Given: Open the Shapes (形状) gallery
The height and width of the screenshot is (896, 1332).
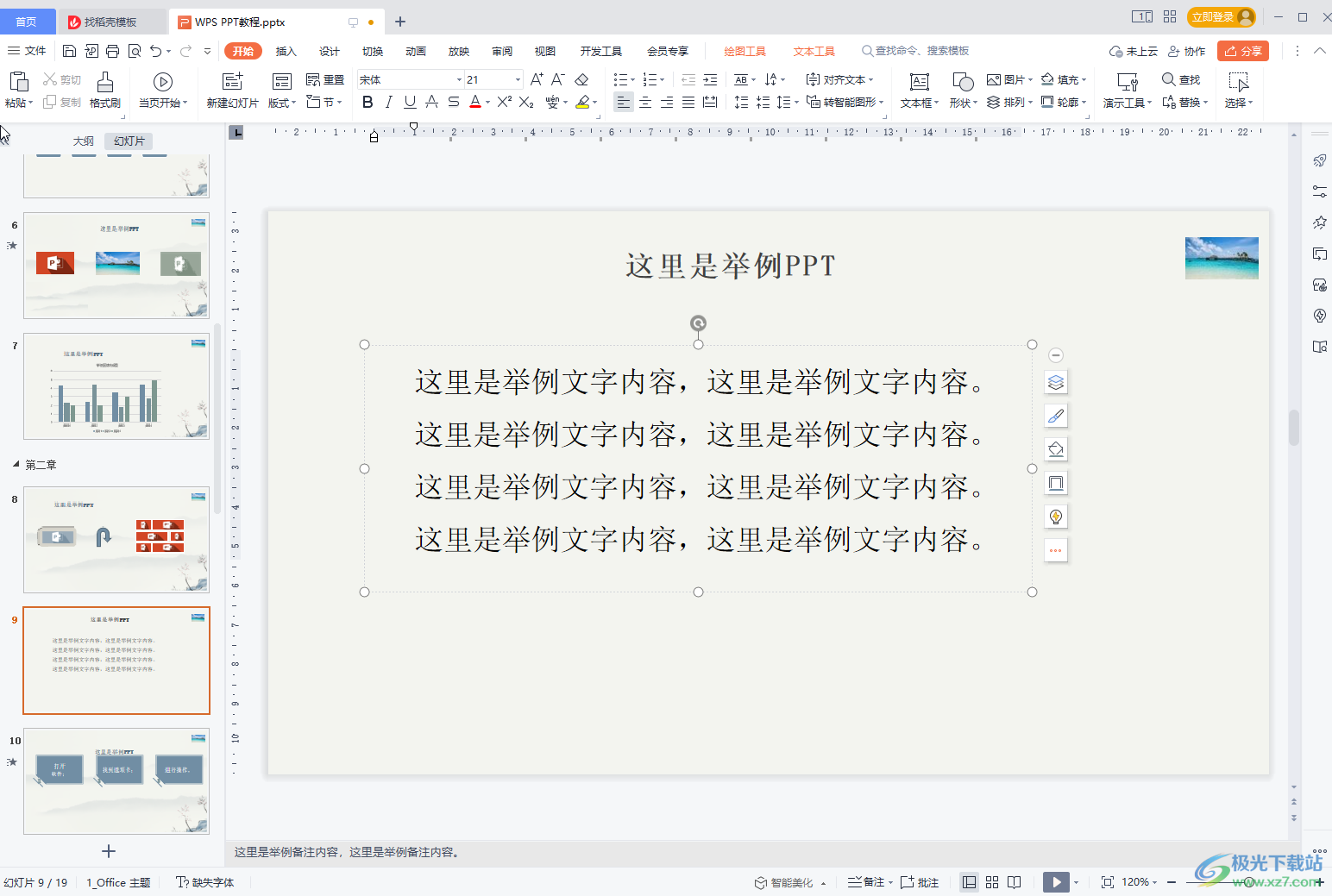Looking at the screenshot, I should coord(963,90).
